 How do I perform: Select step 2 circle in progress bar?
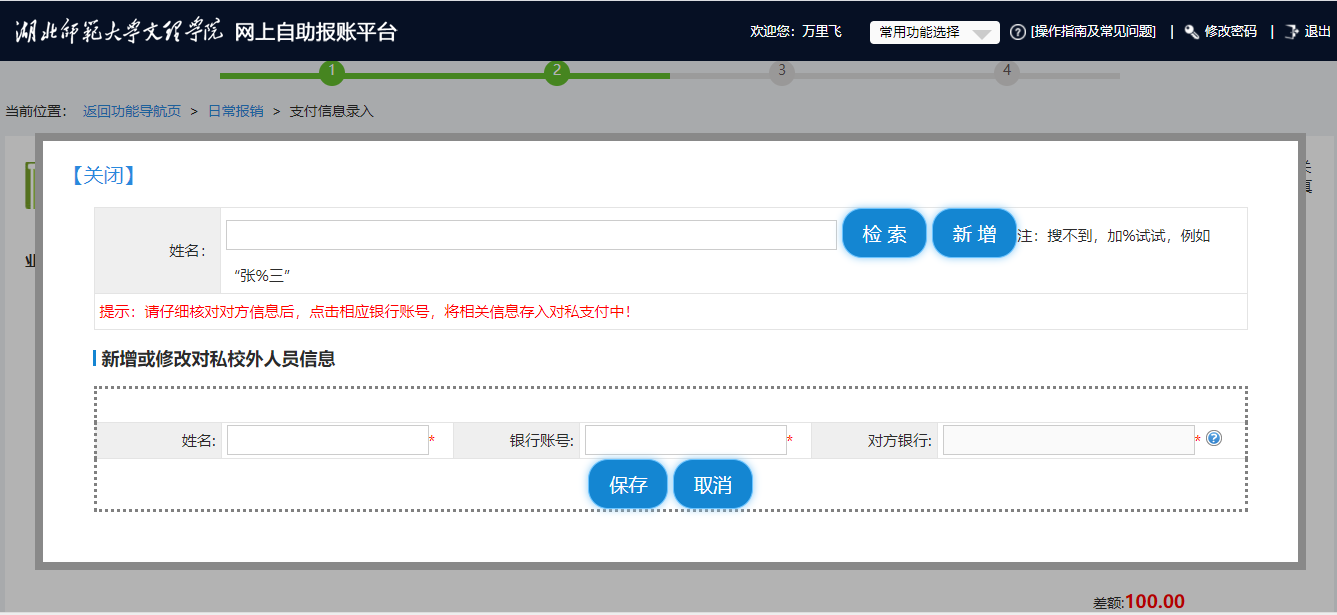coord(557,72)
